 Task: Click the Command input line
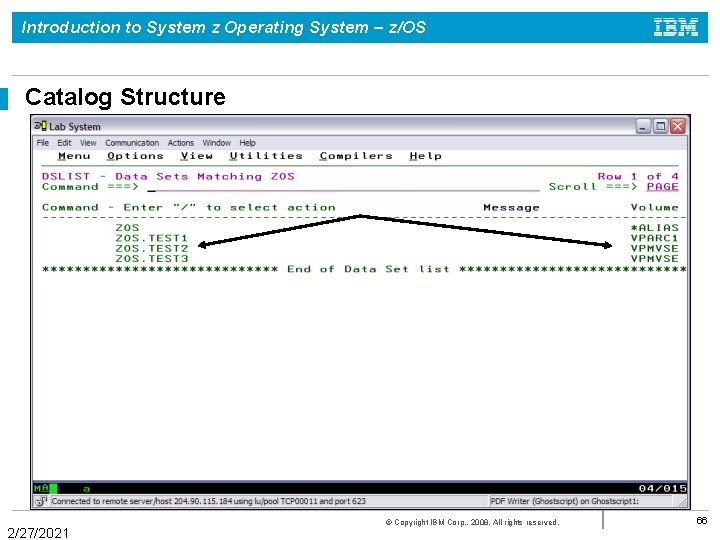[343, 187]
